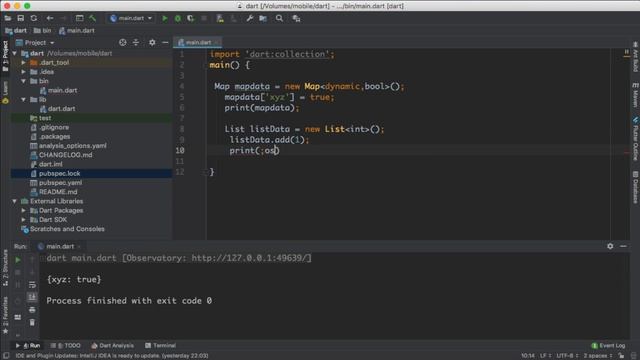Select main.dart in project tree

click(62, 90)
